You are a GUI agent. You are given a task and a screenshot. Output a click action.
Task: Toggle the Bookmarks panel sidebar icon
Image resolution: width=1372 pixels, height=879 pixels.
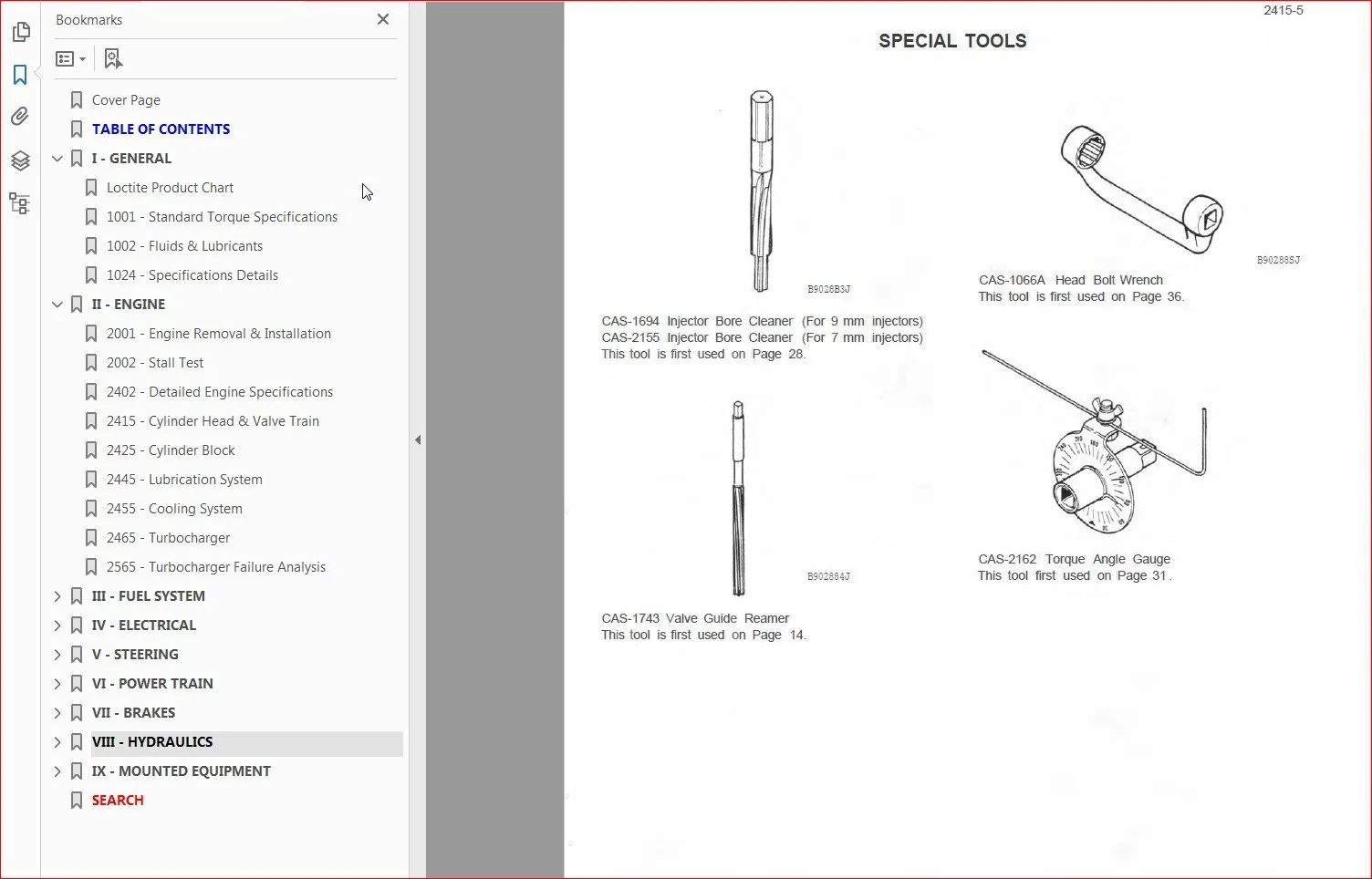pyautogui.click(x=20, y=74)
